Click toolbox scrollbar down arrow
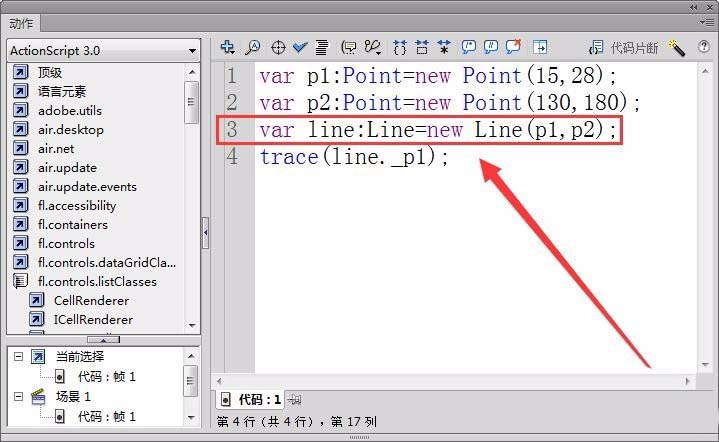This screenshot has height=442, width=719. coord(192,326)
